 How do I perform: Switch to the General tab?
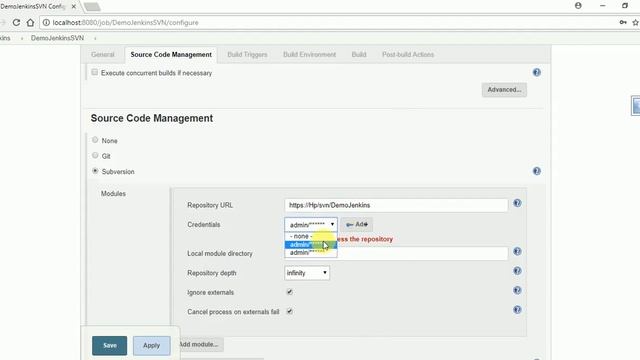103,54
